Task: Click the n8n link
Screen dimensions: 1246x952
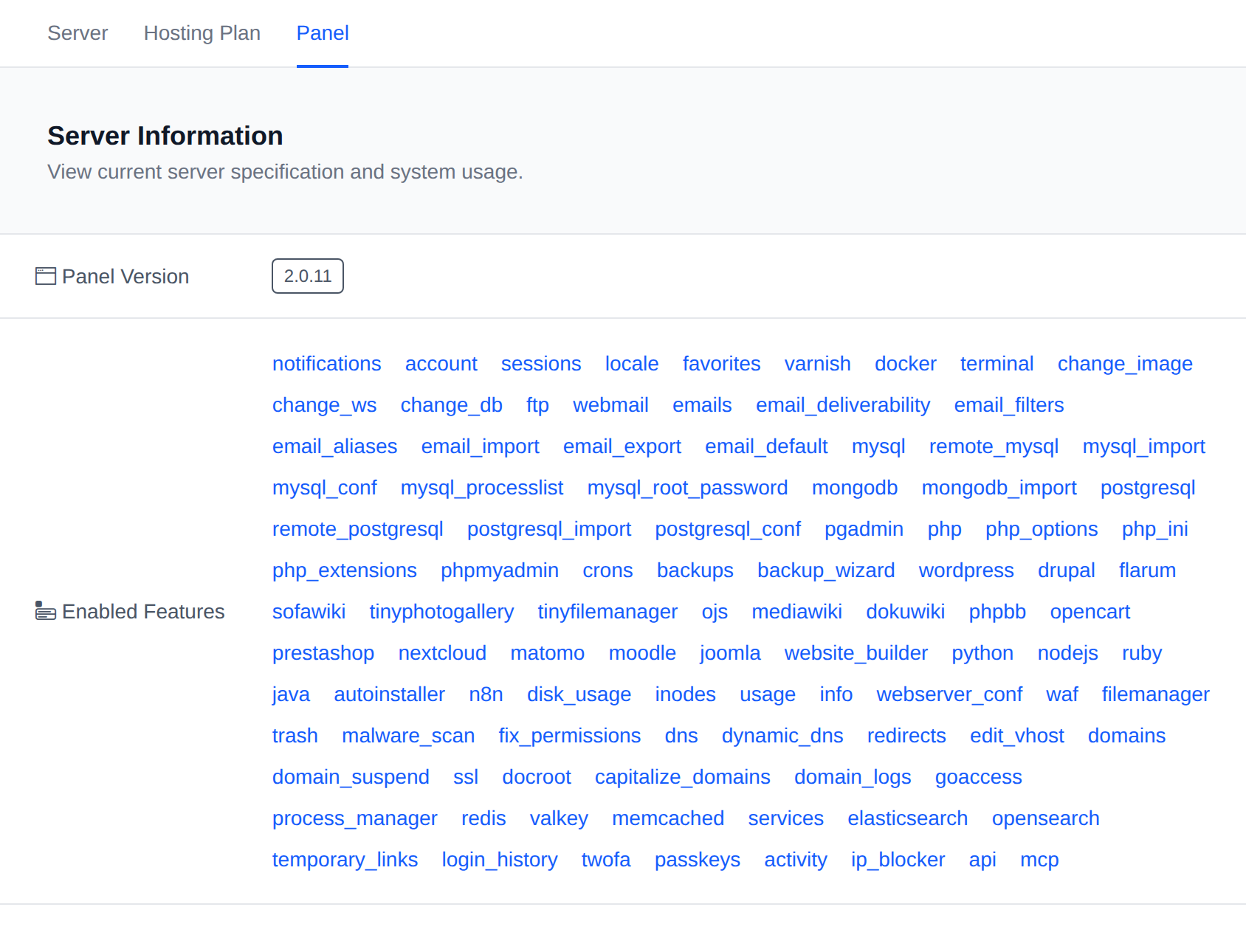Action: coord(486,694)
